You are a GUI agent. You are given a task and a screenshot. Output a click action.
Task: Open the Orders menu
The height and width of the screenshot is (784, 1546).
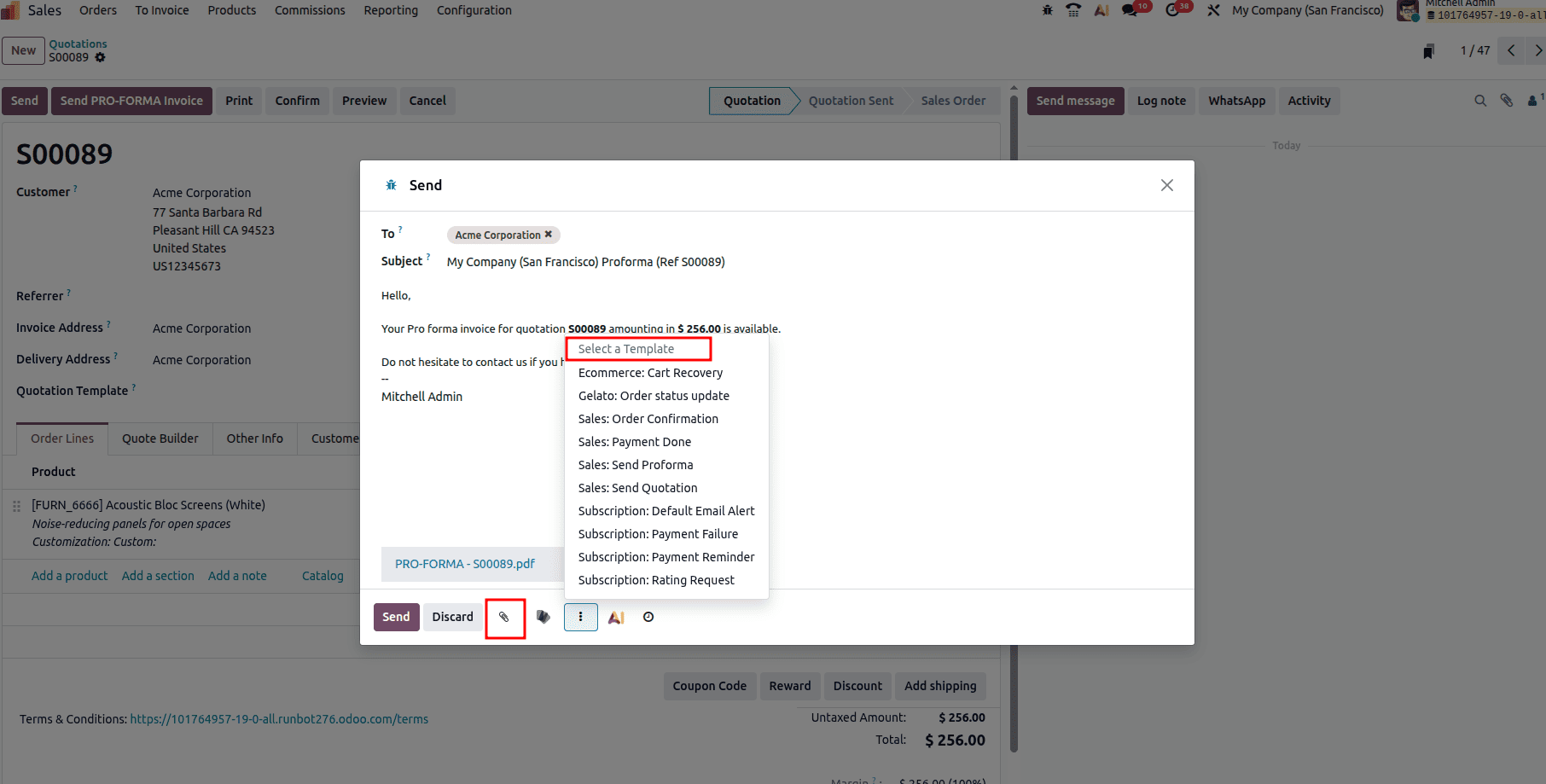click(x=98, y=10)
